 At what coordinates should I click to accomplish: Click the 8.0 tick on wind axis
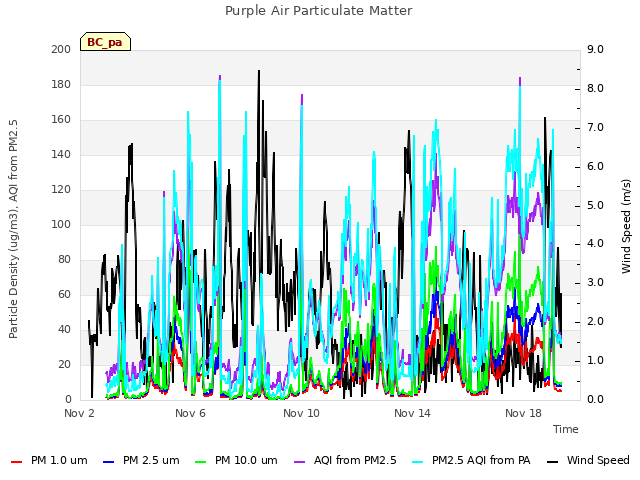(x=596, y=89)
